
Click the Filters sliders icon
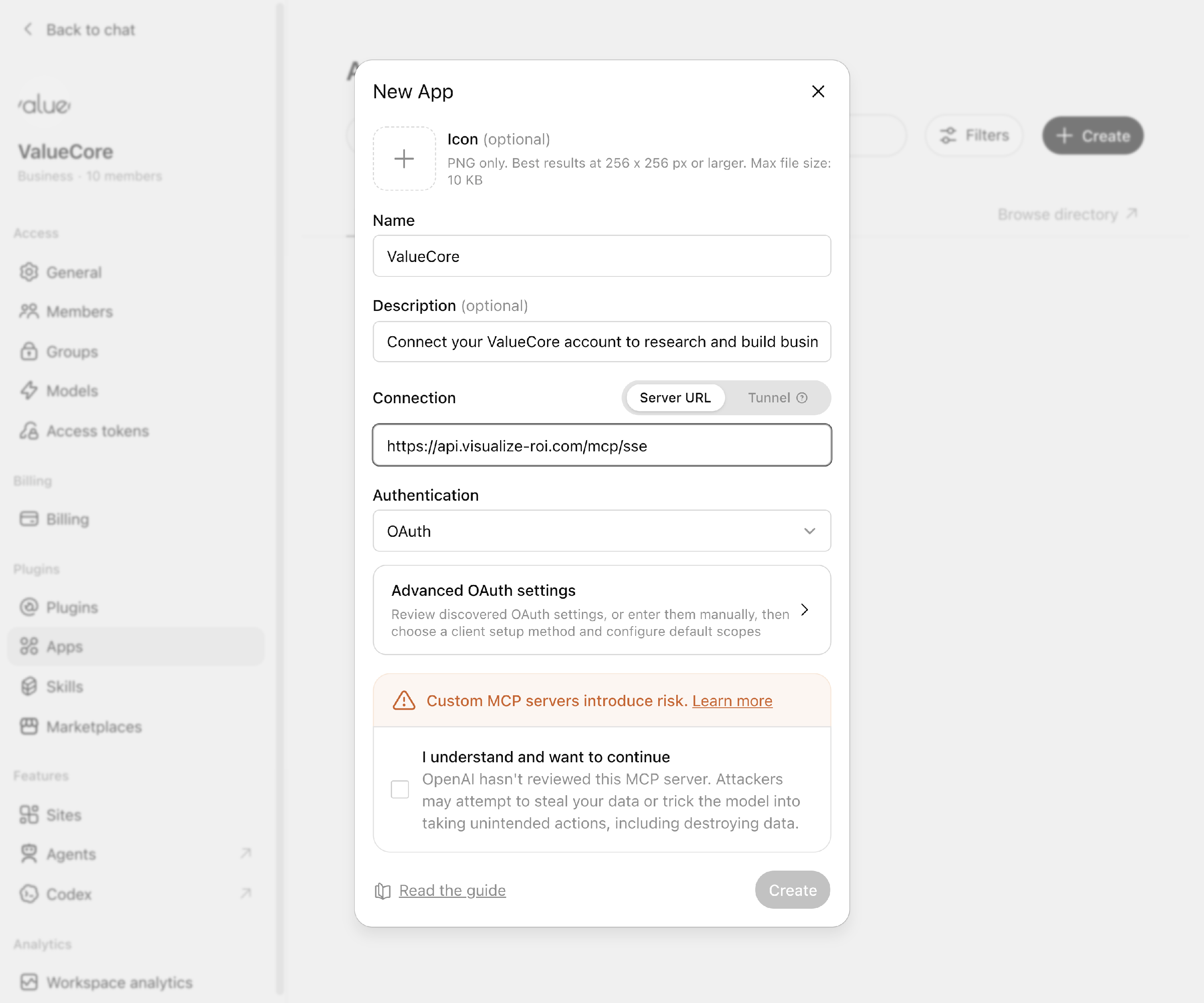coord(948,135)
